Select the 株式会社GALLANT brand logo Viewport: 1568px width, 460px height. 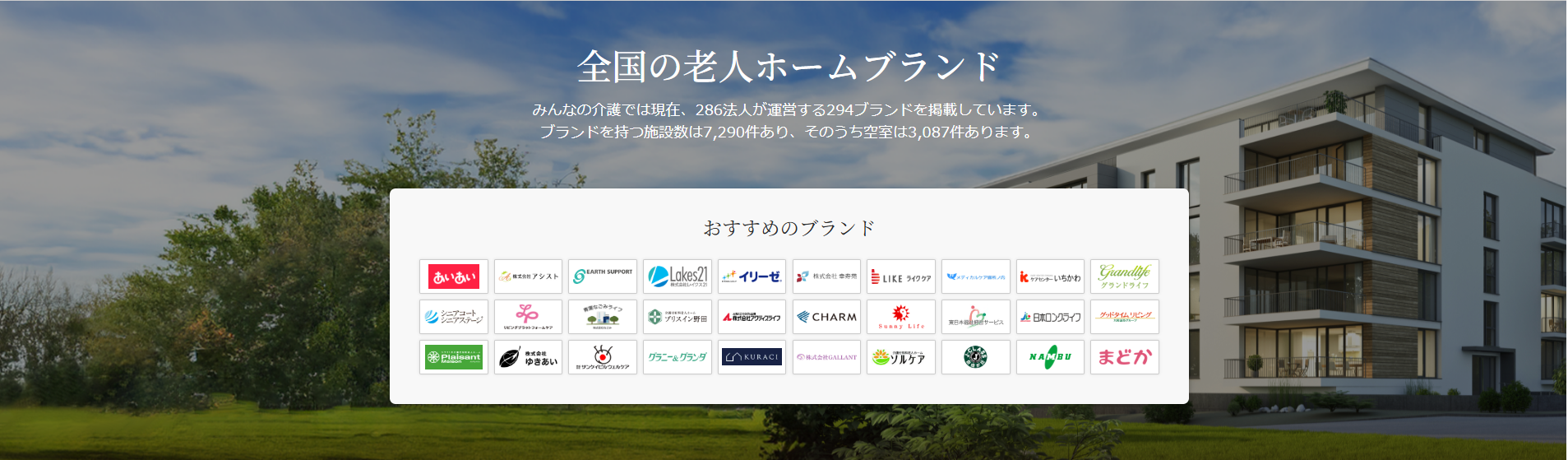point(826,357)
